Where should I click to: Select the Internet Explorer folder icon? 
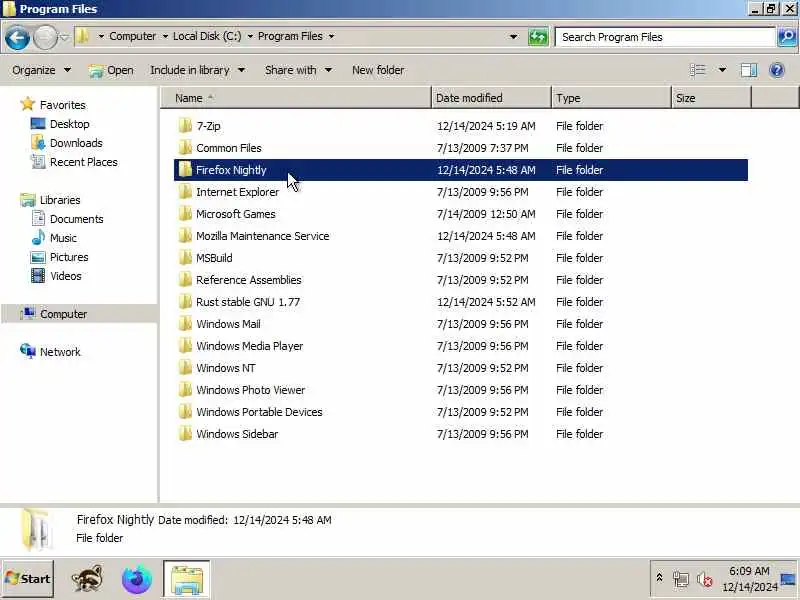[x=185, y=191]
